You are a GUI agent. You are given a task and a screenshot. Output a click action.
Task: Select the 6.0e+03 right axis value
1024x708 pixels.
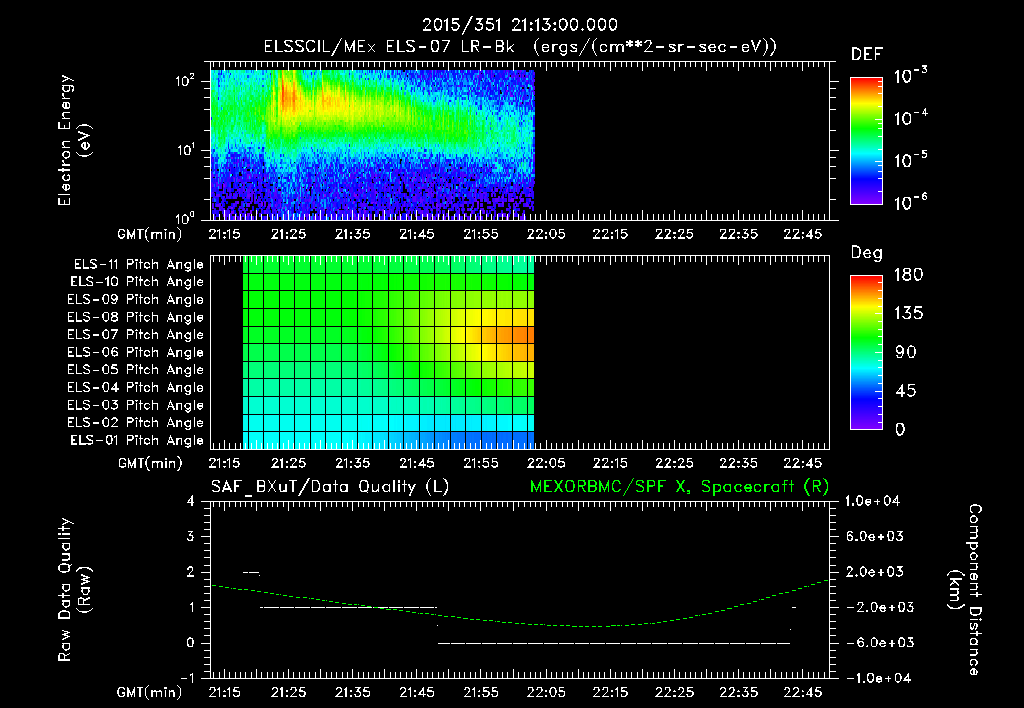(x=874, y=536)
